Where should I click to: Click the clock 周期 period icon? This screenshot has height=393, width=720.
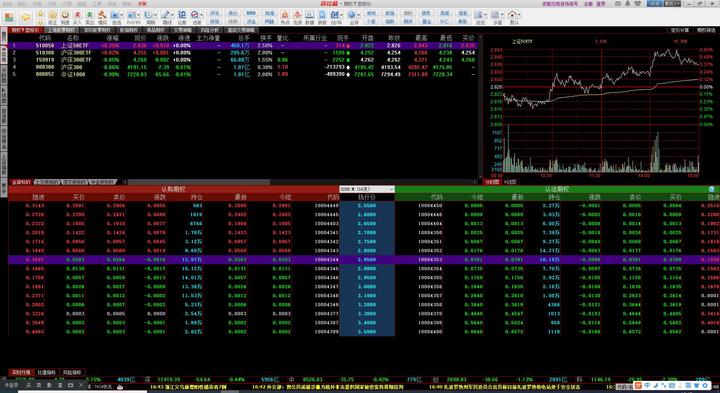click(149, 17)
